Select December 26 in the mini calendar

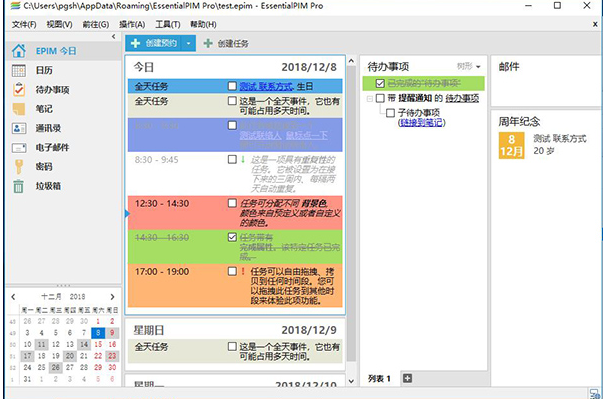(56, 367)
